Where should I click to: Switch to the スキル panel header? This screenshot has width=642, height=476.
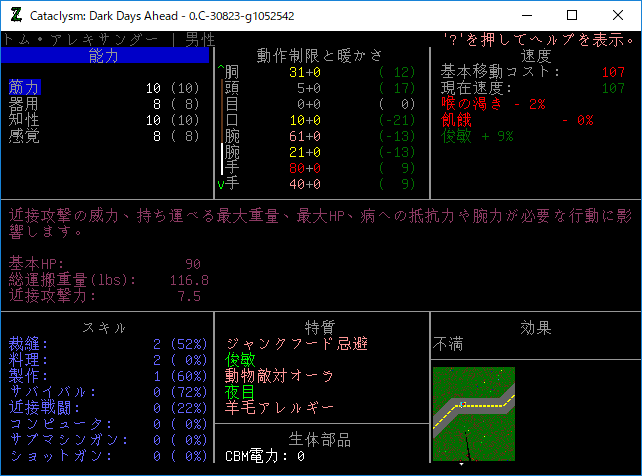[x=105, y=328]
